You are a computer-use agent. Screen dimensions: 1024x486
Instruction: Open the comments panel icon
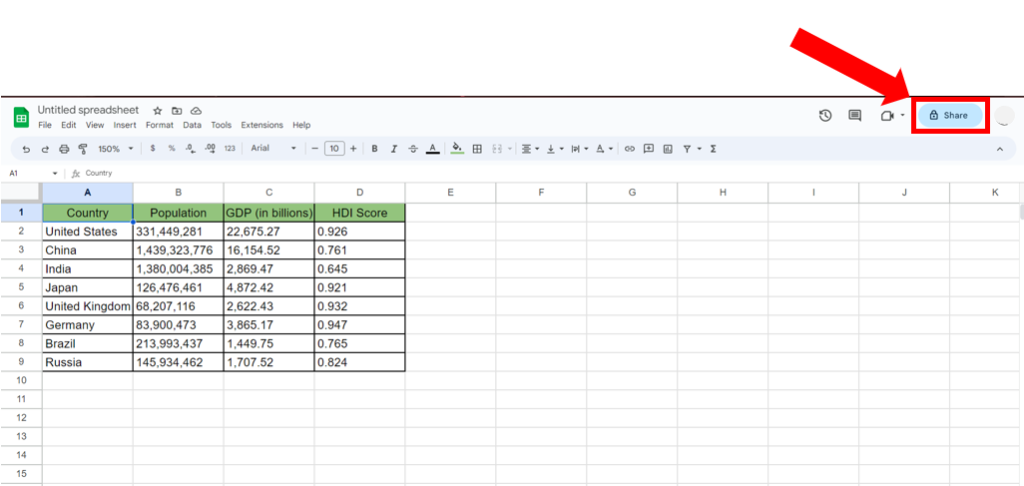click(x=855, y=115)
